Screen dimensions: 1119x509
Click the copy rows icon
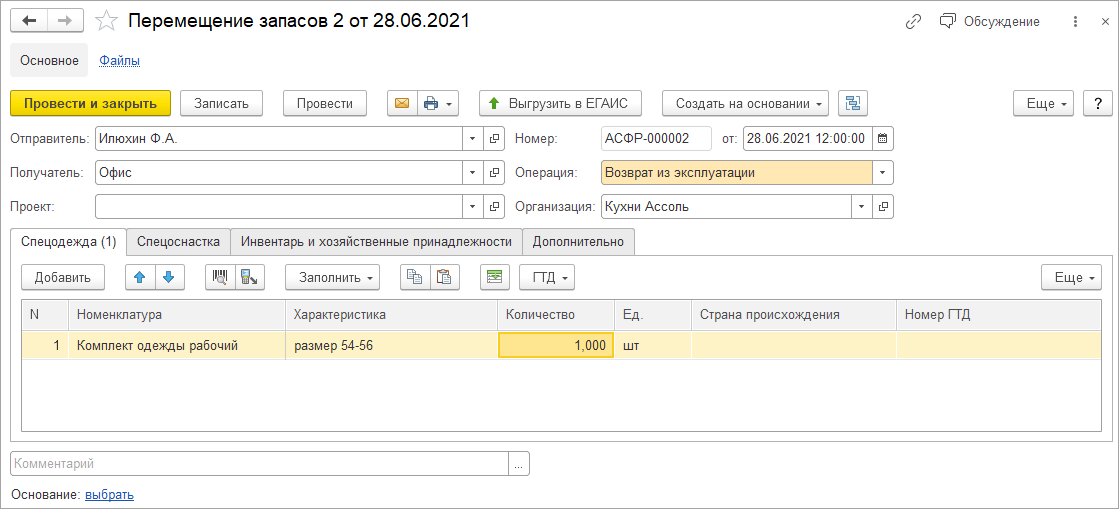(x=415, y=277)
